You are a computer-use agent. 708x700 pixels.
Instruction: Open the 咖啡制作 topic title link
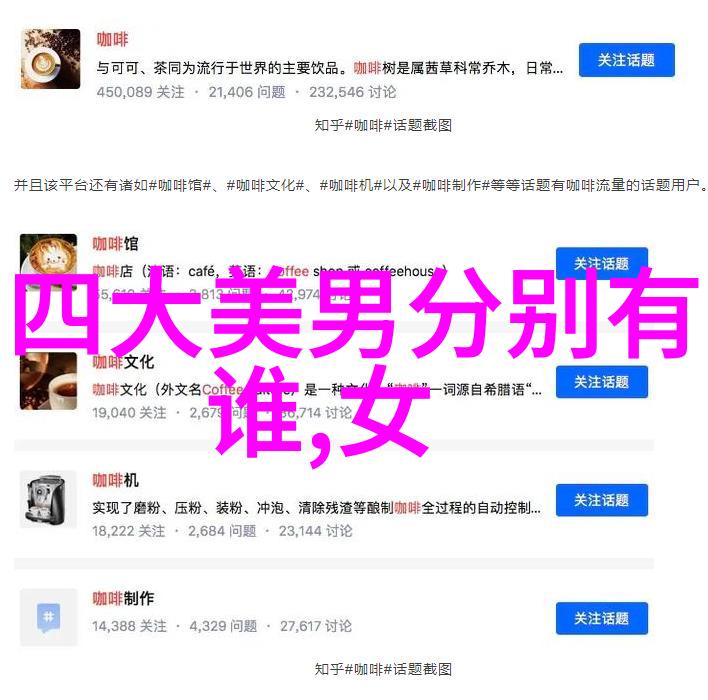(123, 598)
